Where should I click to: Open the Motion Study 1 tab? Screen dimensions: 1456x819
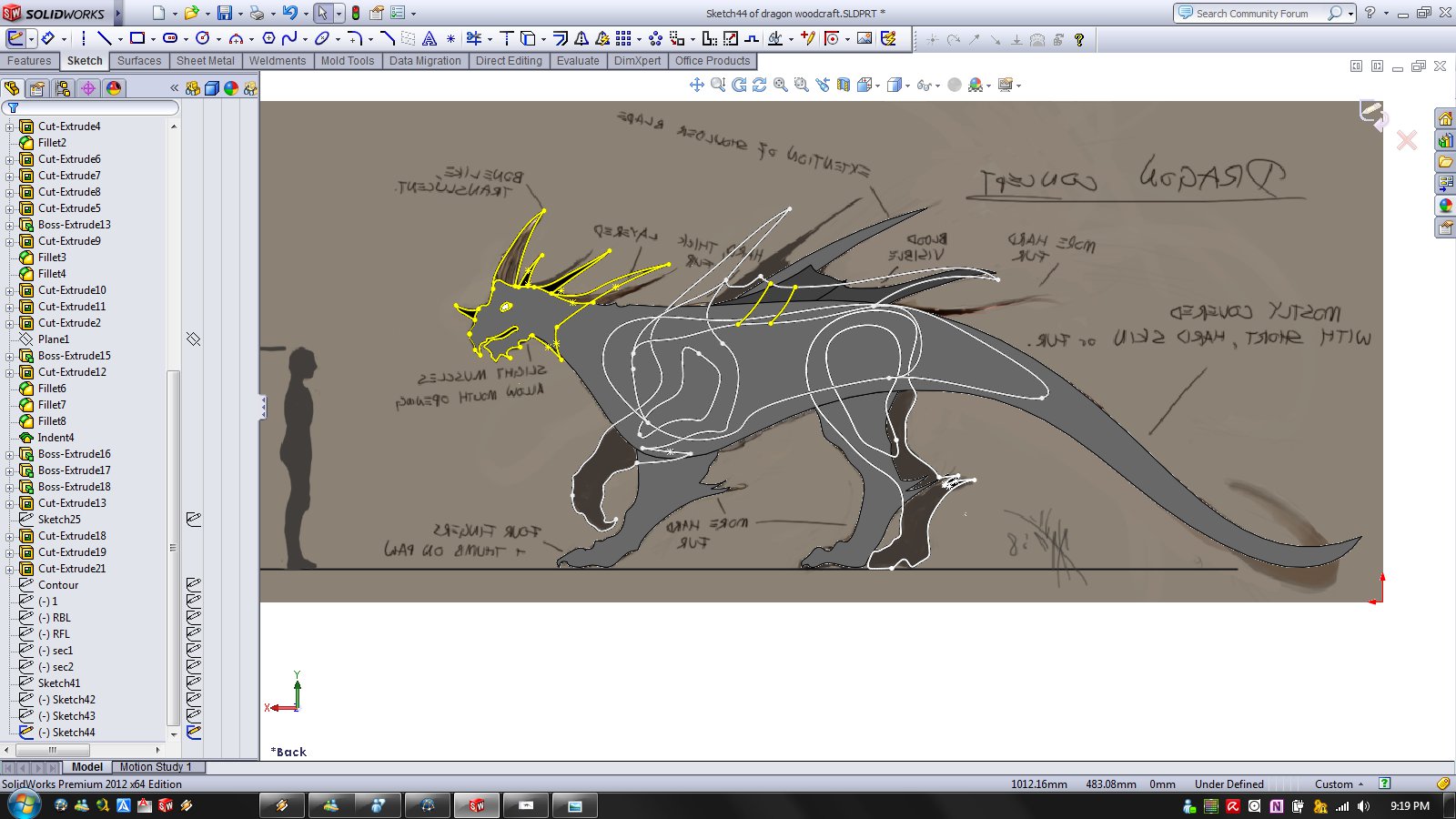pos(156,767)
